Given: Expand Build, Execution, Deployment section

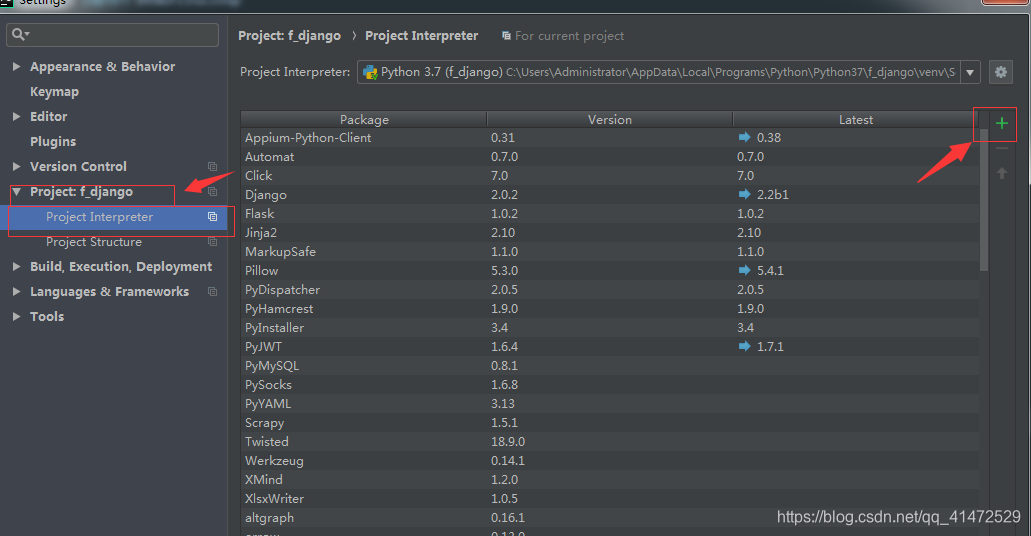Looking at the screenshot, I should [16, 266].
